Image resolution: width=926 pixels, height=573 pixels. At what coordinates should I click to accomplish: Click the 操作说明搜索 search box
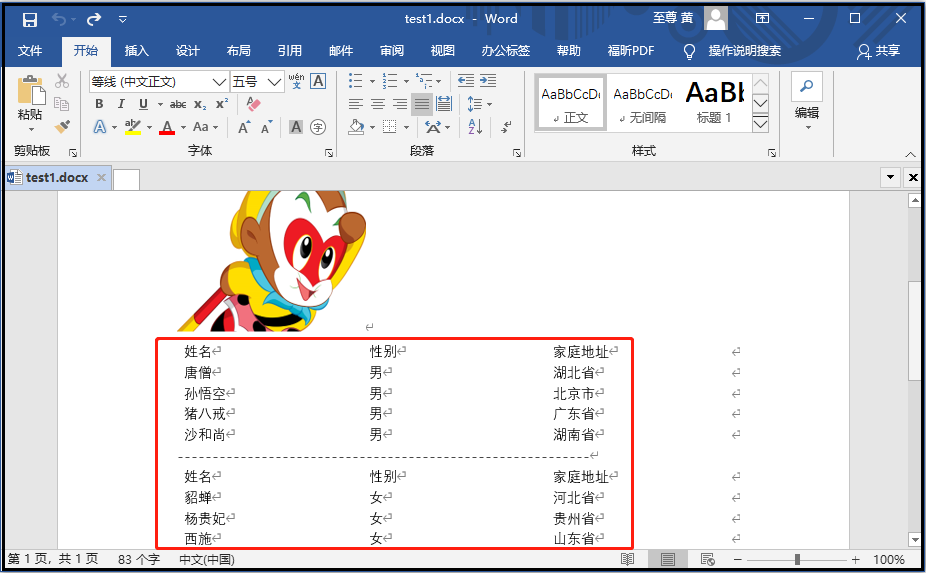(744, 51)
